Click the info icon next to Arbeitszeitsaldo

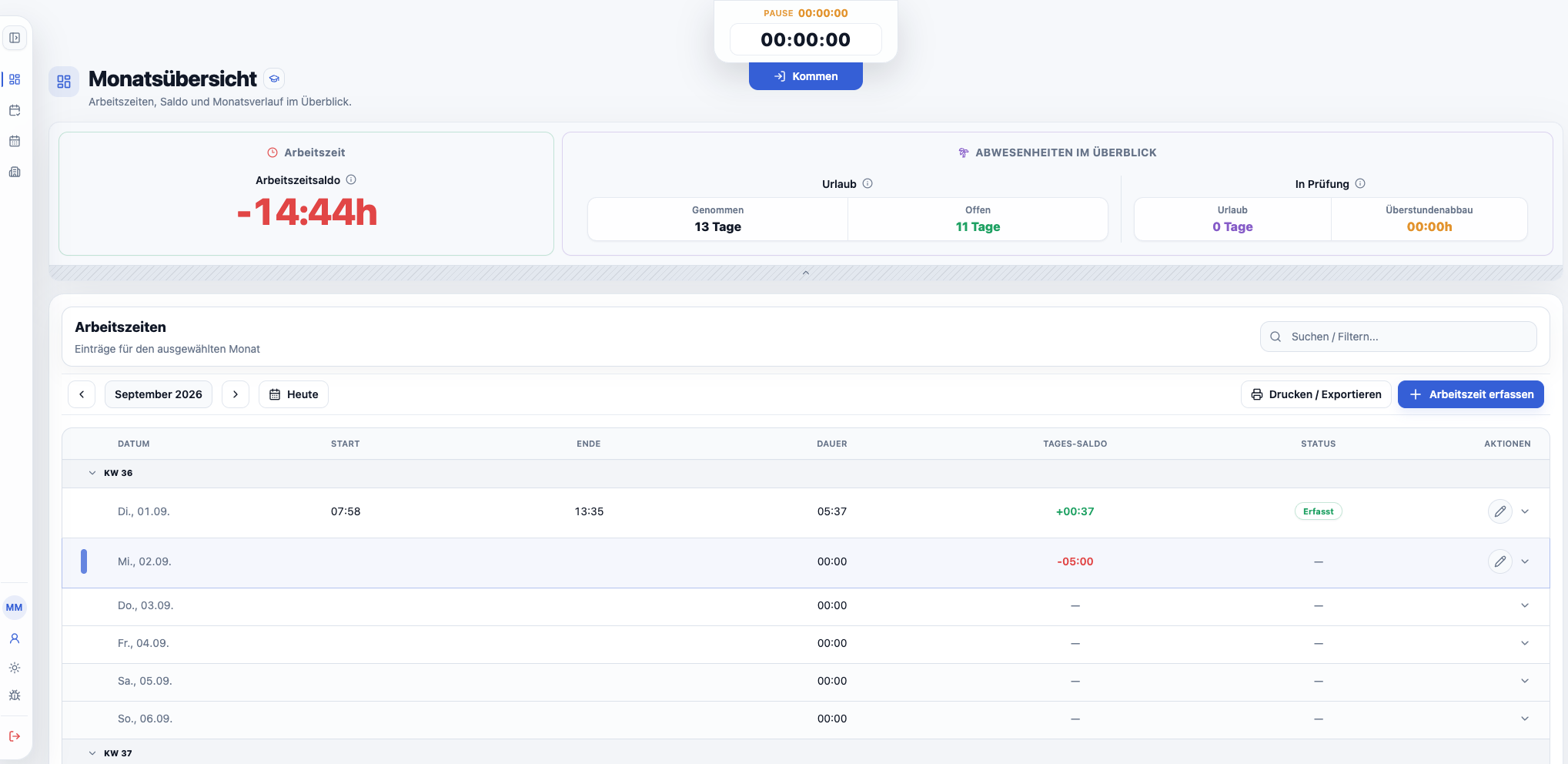(x=351, y=179)
